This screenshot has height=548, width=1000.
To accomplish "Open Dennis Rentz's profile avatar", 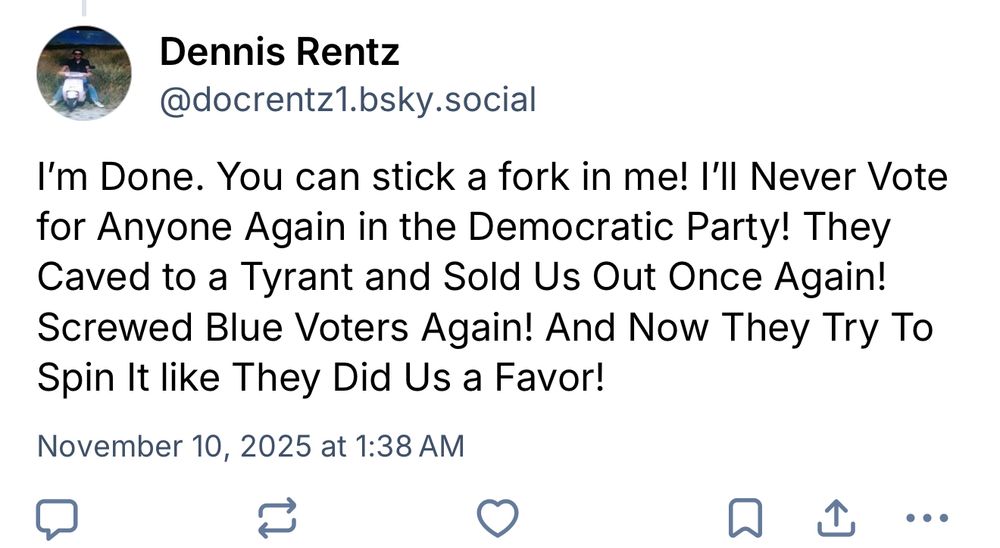I will 84,73.
